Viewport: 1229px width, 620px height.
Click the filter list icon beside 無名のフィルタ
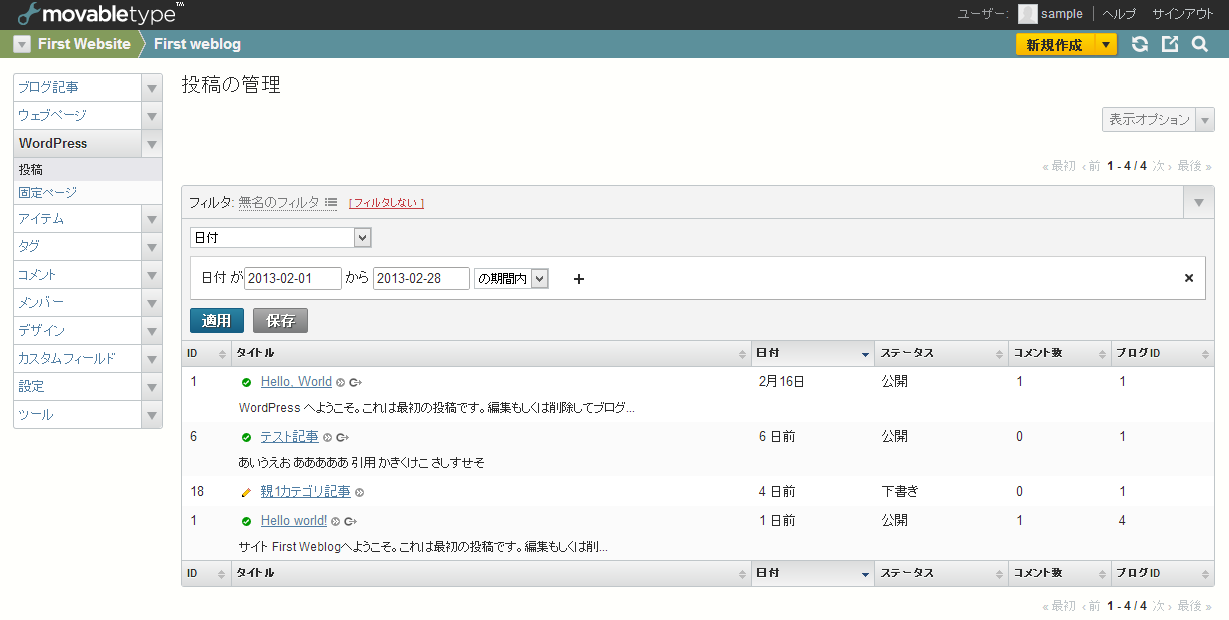pos(331,202)
